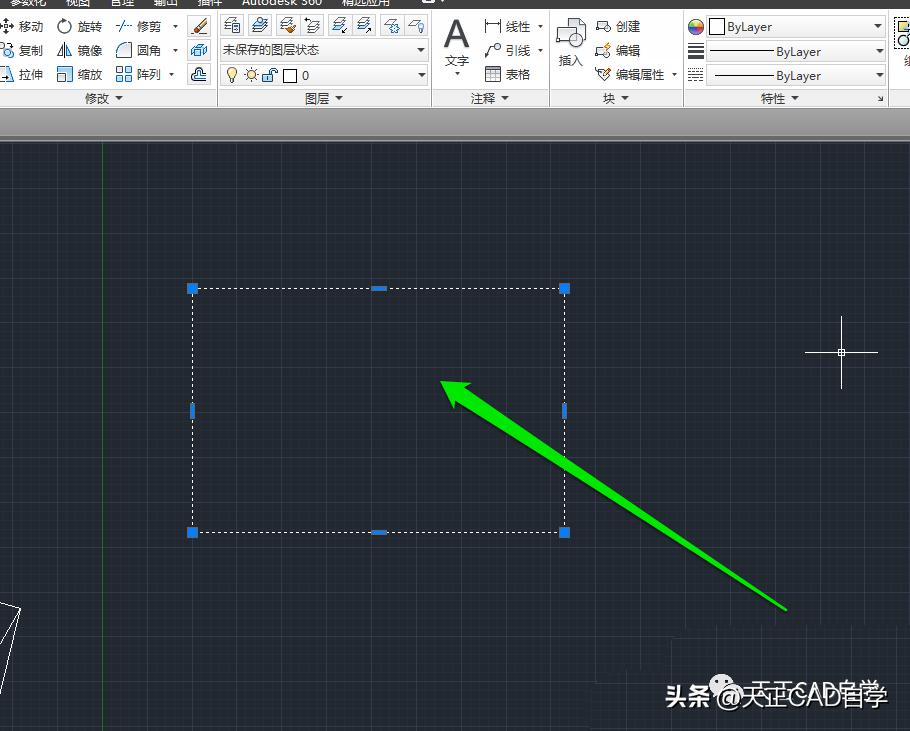Toggle layer 0 lock padlock icon

tap(270, 75)
